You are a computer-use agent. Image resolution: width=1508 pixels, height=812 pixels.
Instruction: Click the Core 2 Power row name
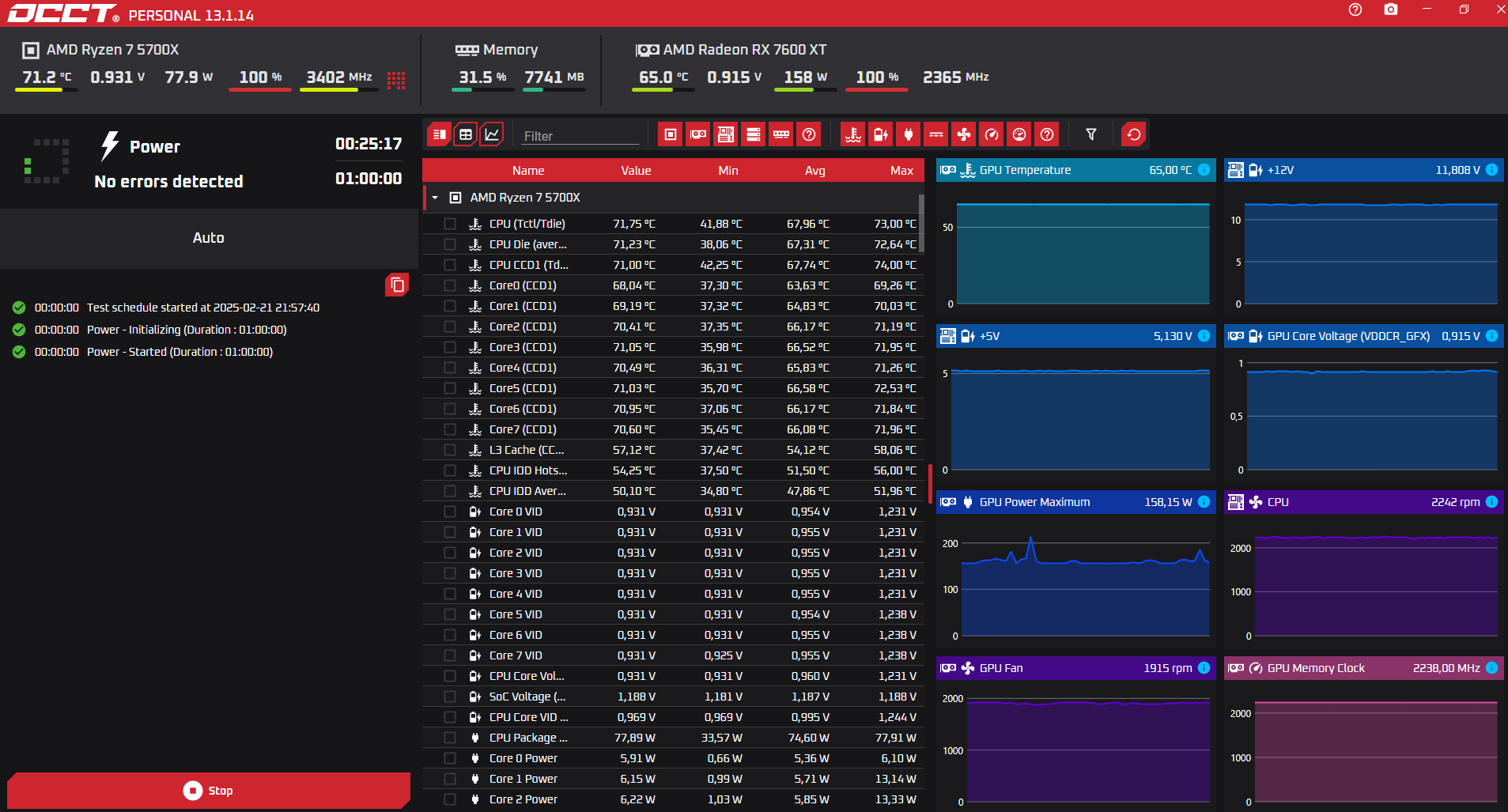[x=523, y=799]
